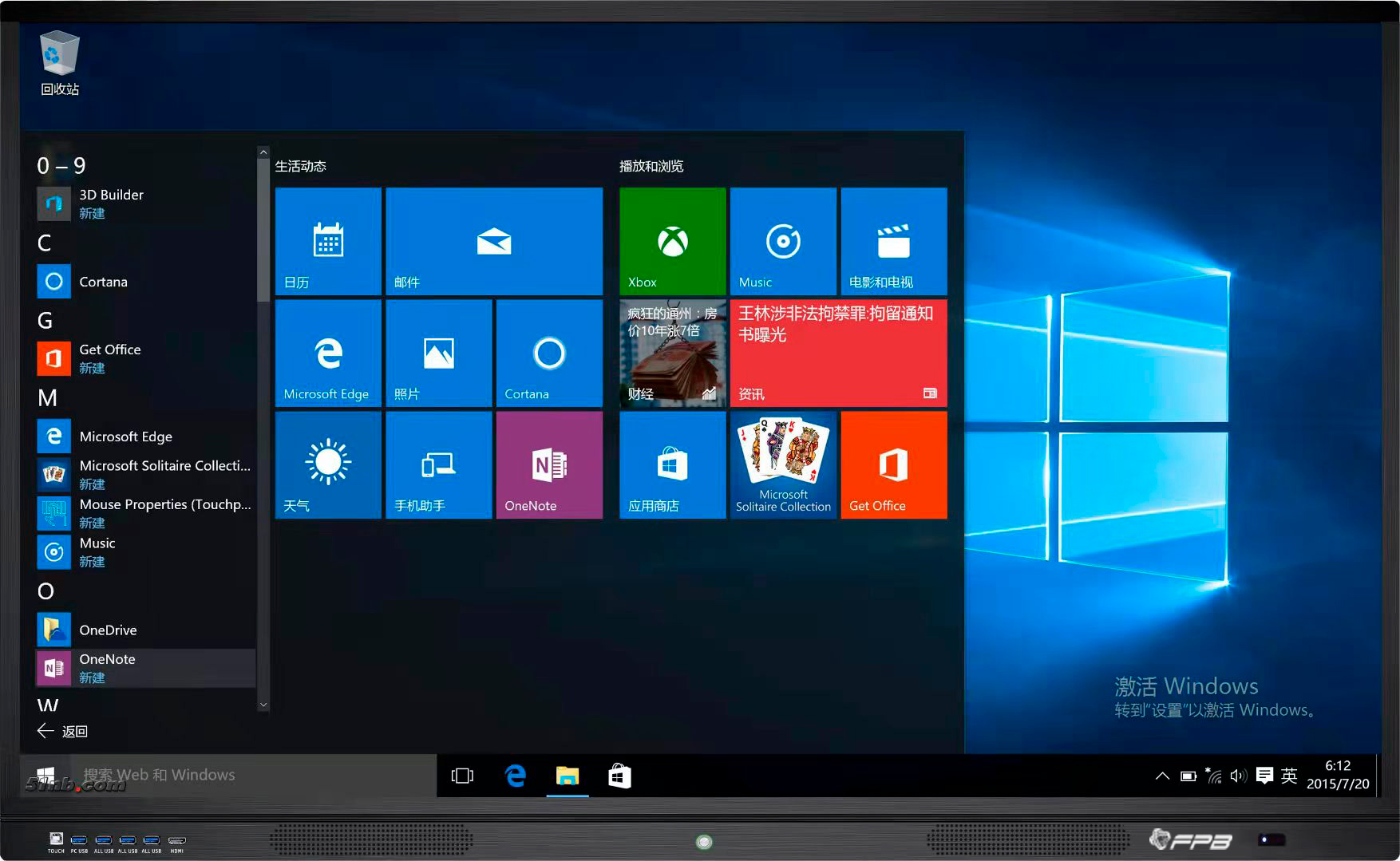Launch Edge from the taskbar

click(x=516, y=776)
